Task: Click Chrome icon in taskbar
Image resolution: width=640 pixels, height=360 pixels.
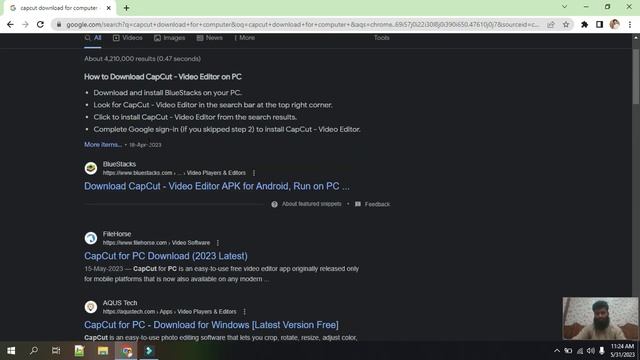Action: coord(127,351)
